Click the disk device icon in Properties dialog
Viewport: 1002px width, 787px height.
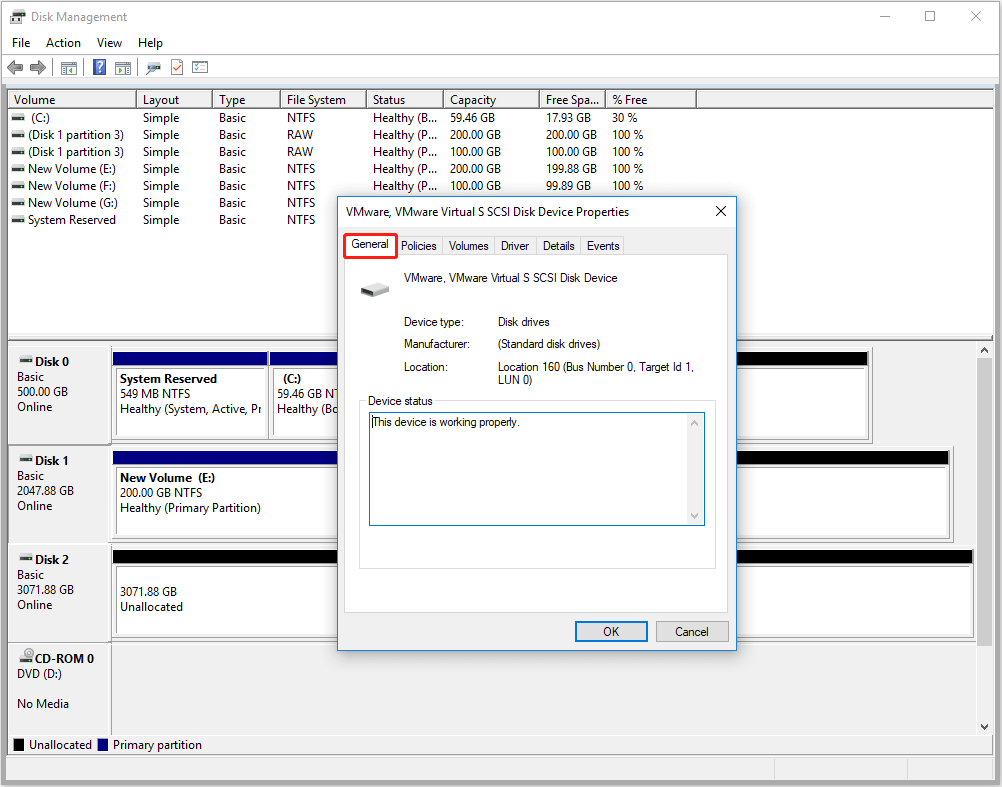pos(375,290)
